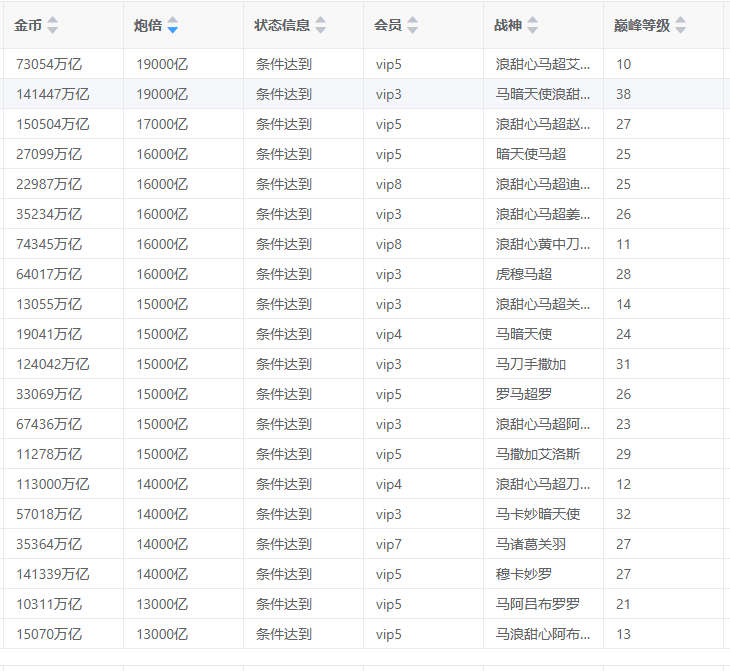The width and height of the screenshot is (730, 671).
Task: Select the 73054万亿 gold cell
Action: click(49, 64)
